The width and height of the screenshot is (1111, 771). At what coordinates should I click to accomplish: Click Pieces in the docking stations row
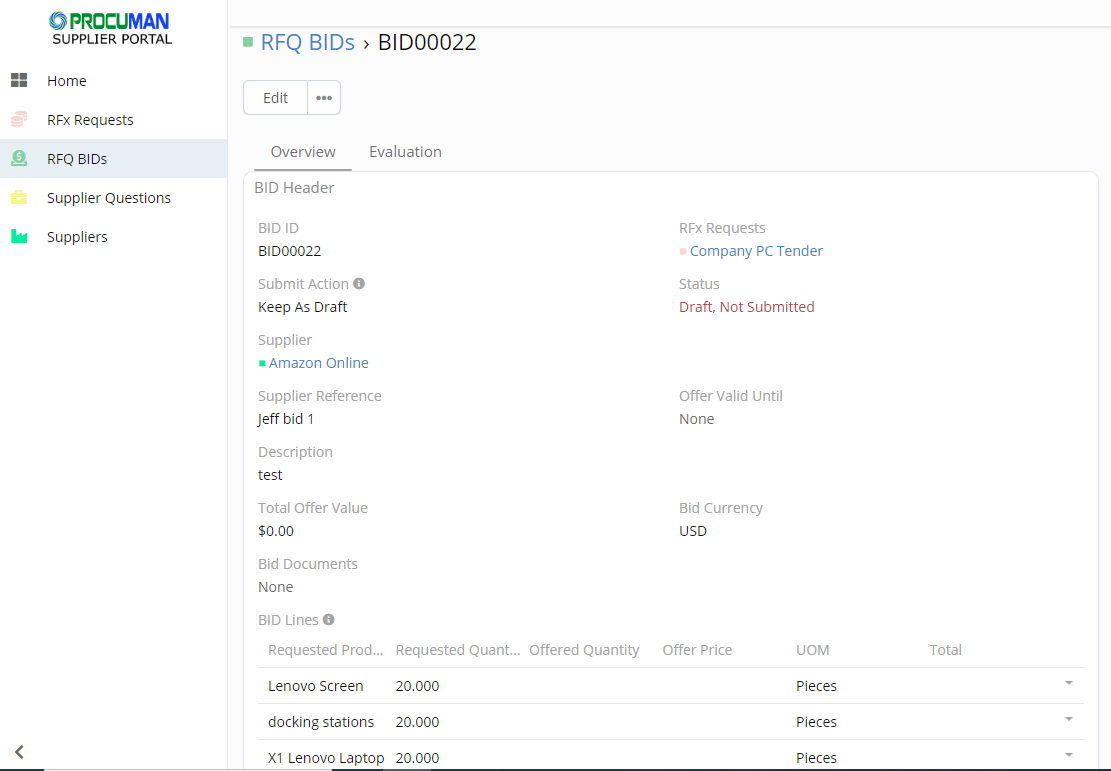816,722
